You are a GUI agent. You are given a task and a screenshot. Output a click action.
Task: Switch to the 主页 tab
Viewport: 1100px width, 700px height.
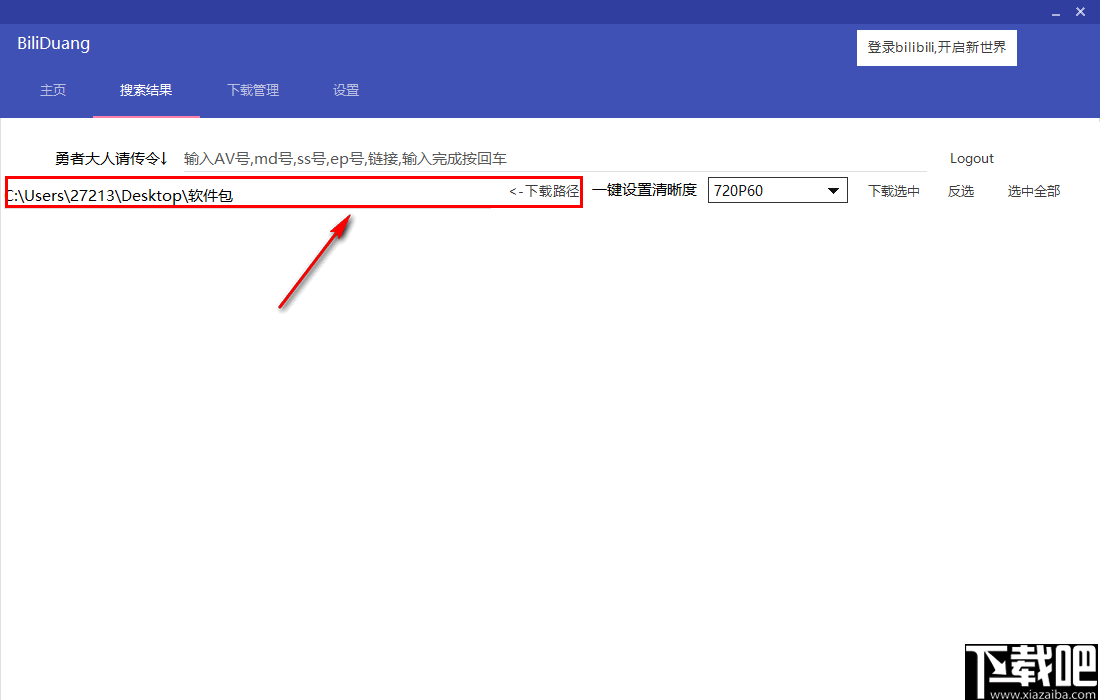pos(53,90)
